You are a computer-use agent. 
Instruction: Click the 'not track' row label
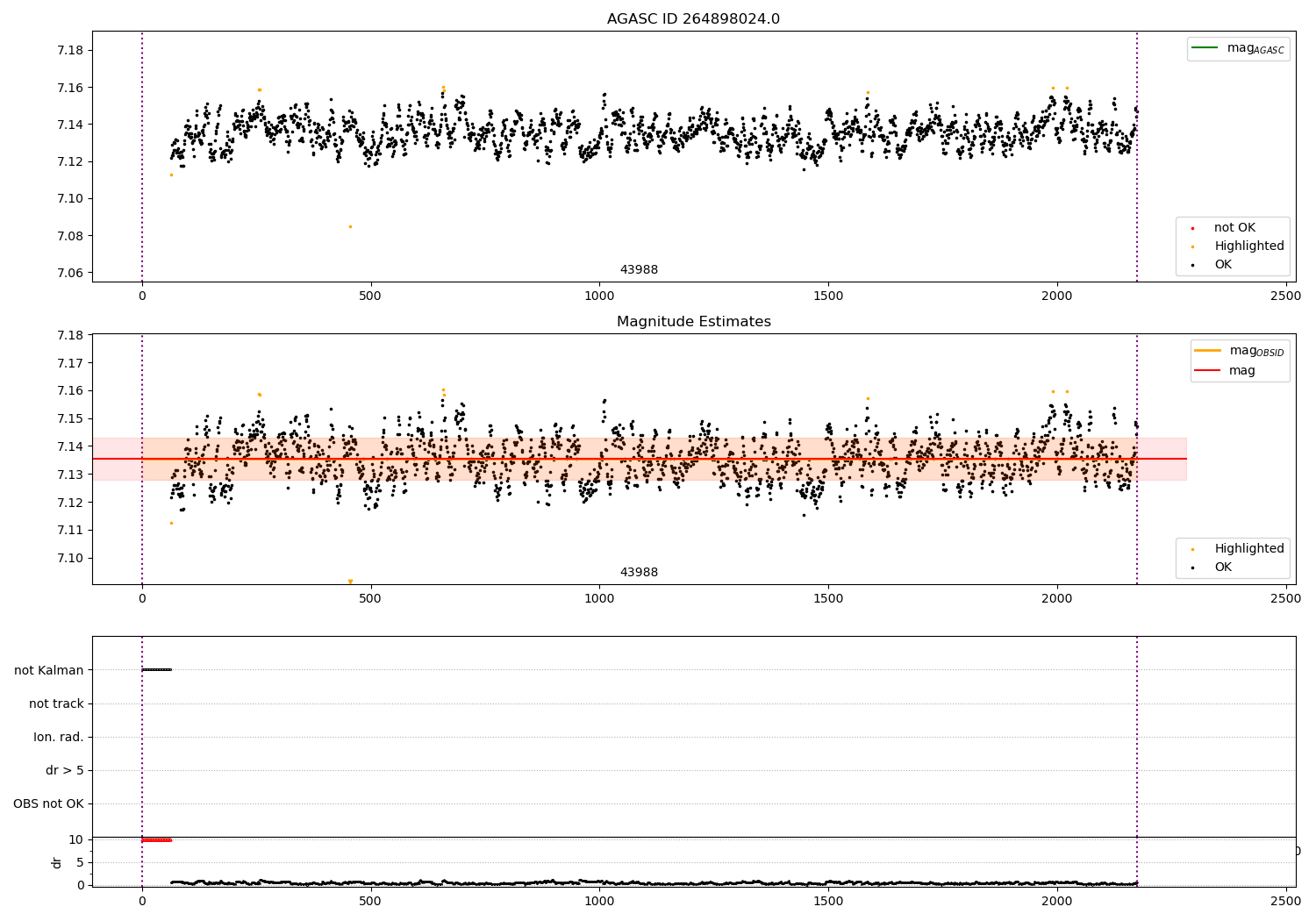tap(56, 703)
